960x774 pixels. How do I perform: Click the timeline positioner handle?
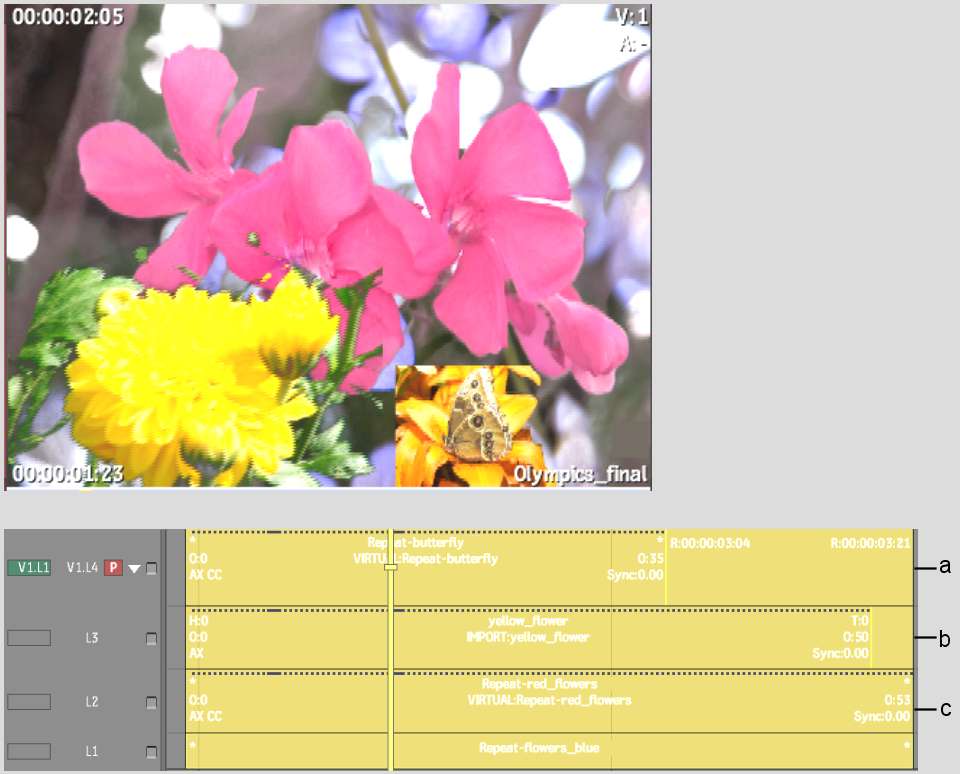pos(391,567)
